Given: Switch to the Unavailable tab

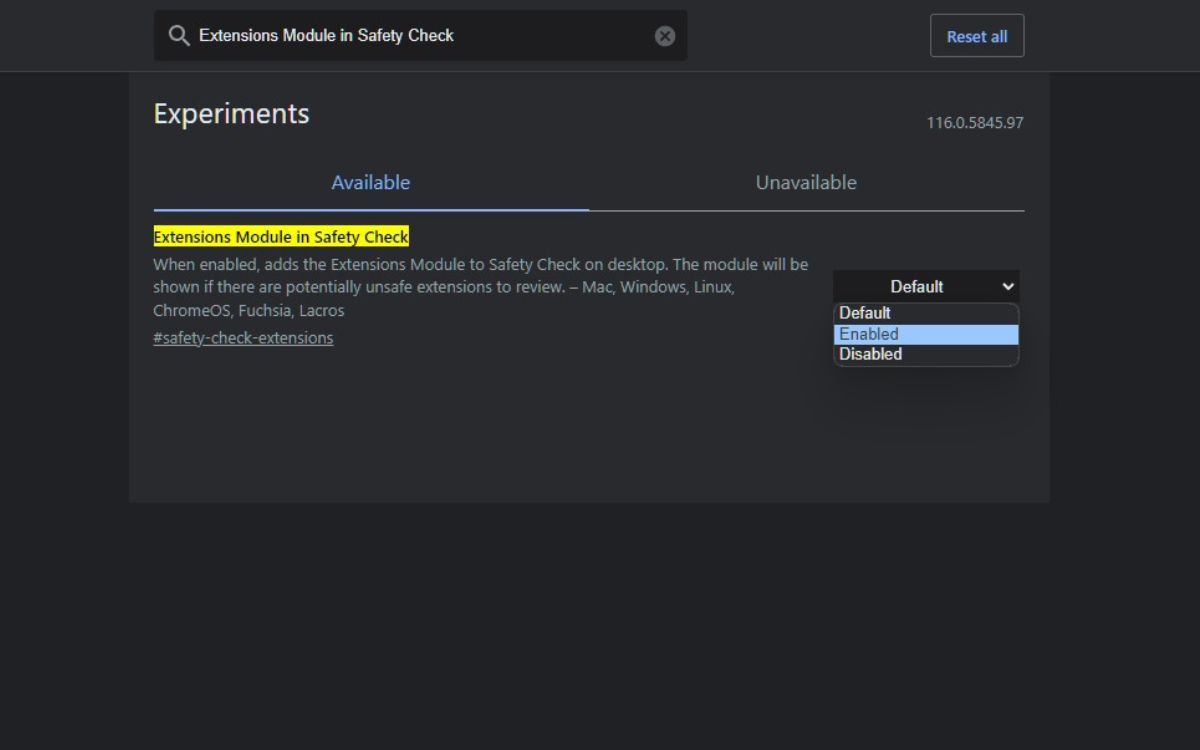Looking at the screenshot, I should (806, 182).
